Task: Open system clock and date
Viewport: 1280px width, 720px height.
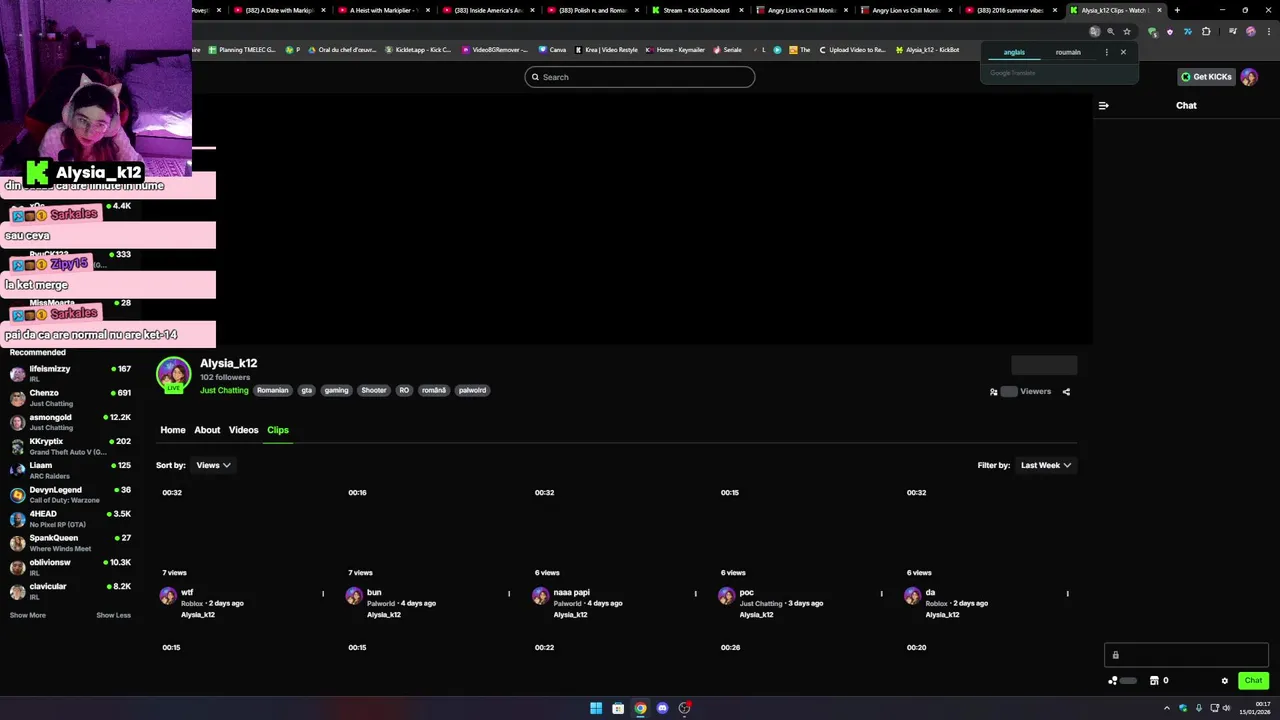Action: click(1256, 708)
